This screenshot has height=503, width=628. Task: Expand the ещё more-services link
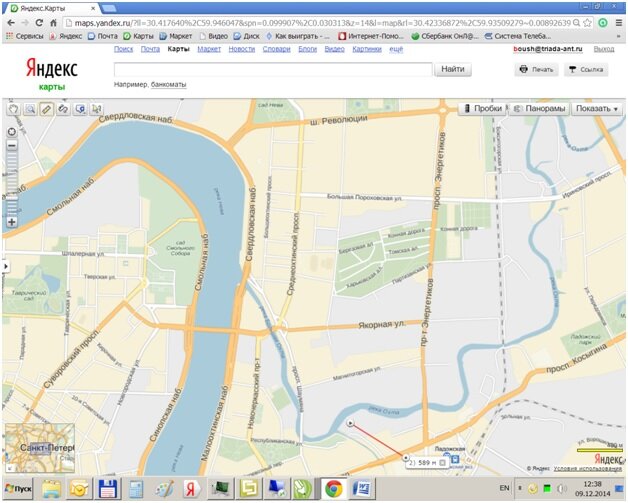point(396,49)
